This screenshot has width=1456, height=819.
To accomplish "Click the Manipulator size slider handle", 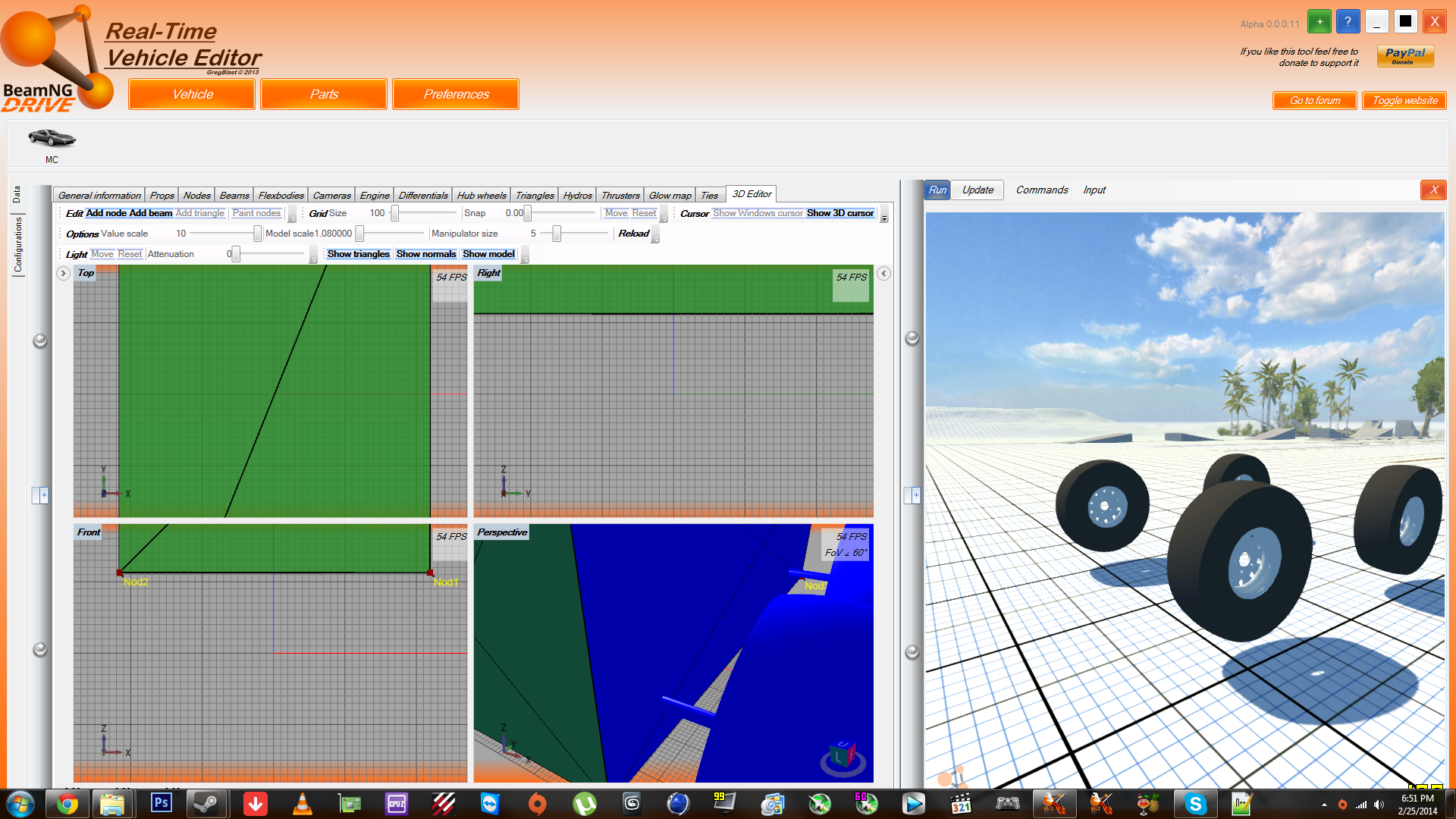I will (557, 234).
